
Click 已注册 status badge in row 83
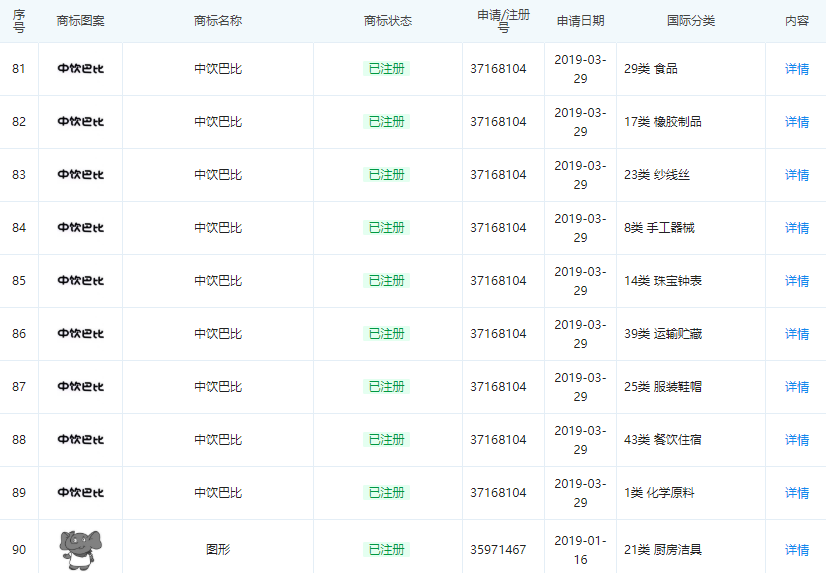[387, 175]
